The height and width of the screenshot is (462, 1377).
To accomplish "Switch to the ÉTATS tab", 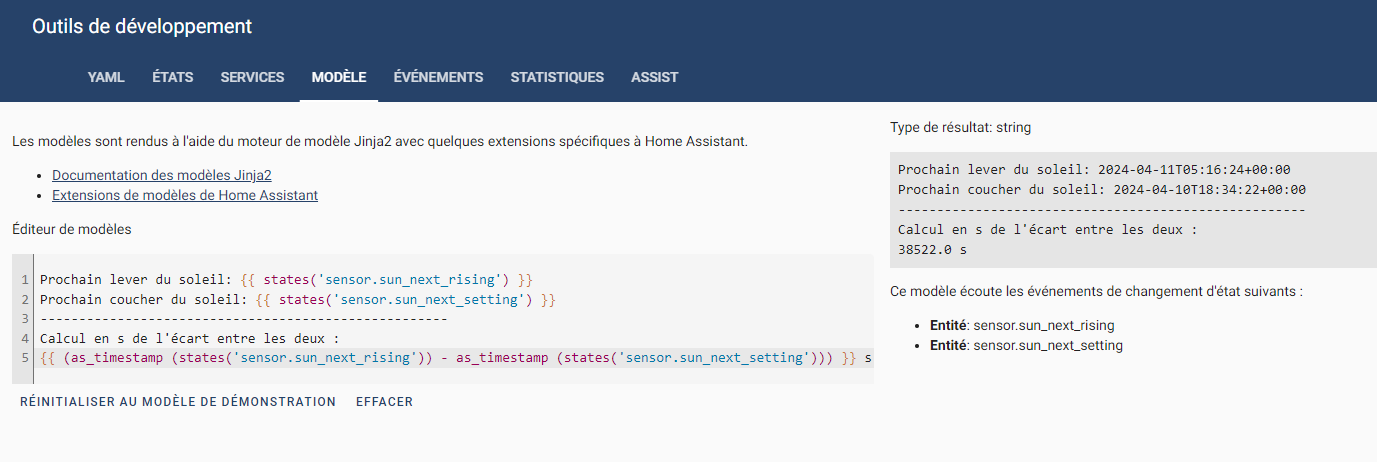I will tap(172, 77).
